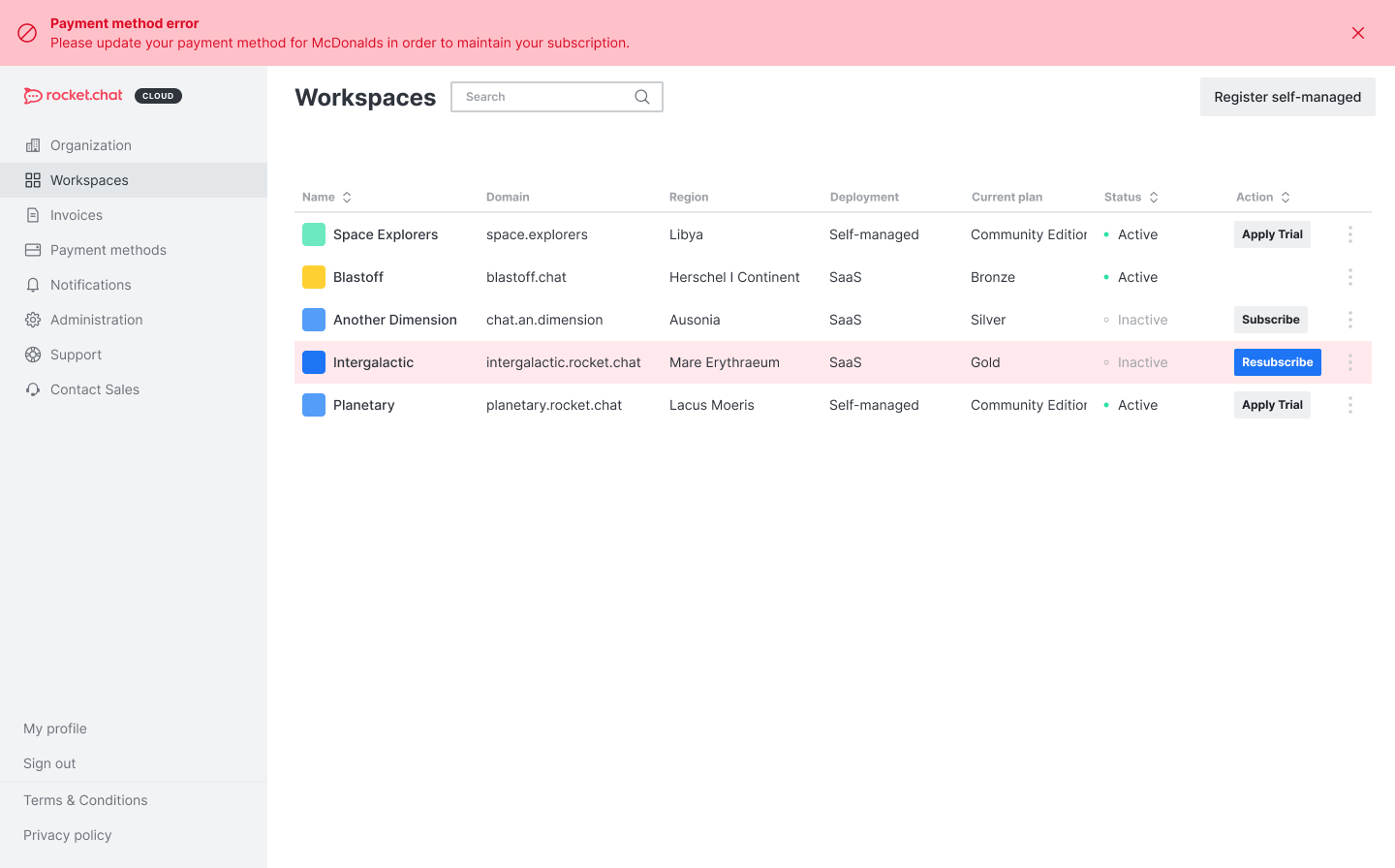
Task: Dismiss the payment method error banner
Action: 1357,33
